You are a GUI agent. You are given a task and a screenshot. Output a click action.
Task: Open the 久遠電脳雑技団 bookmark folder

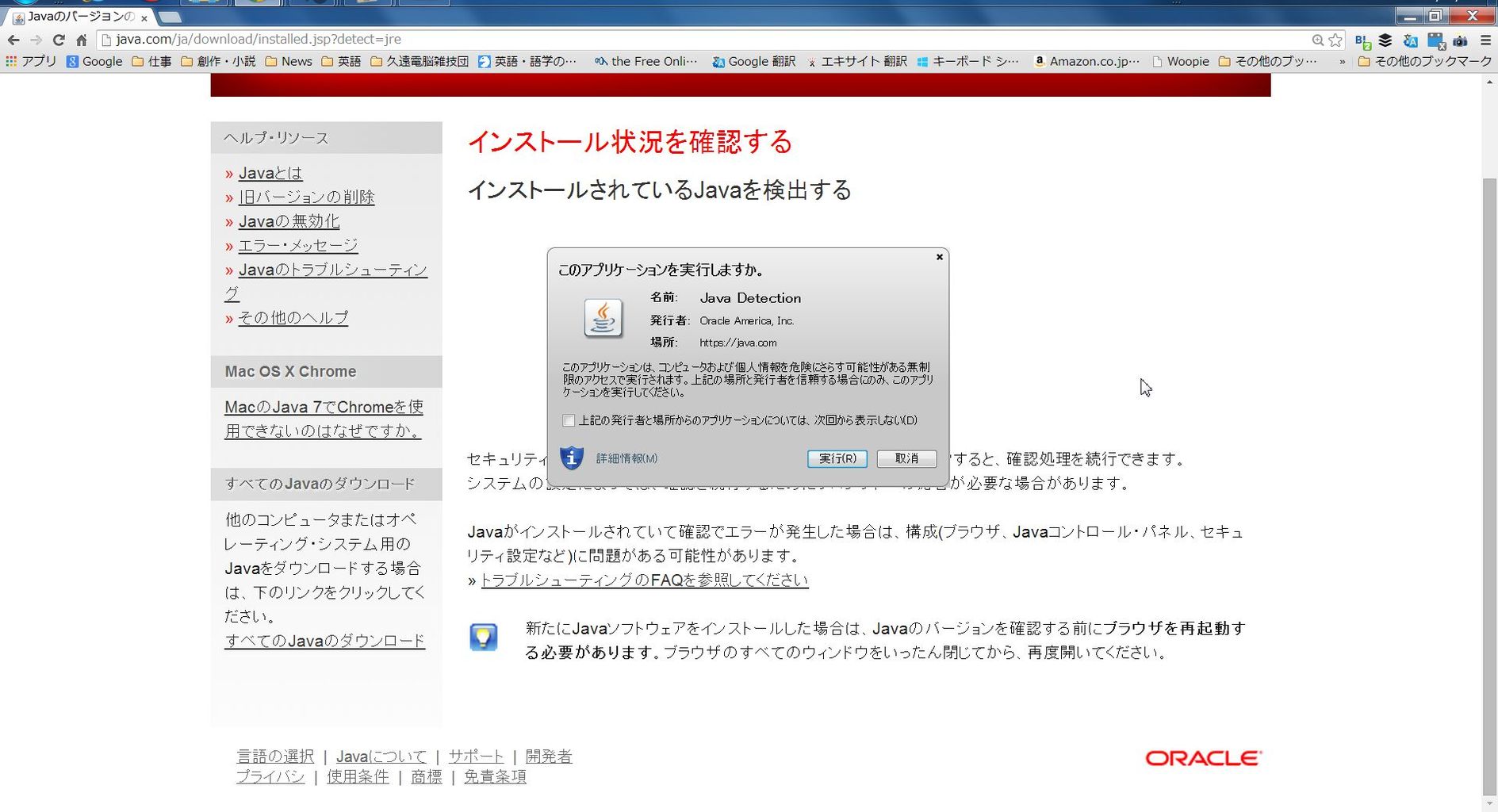coord(420,61)
